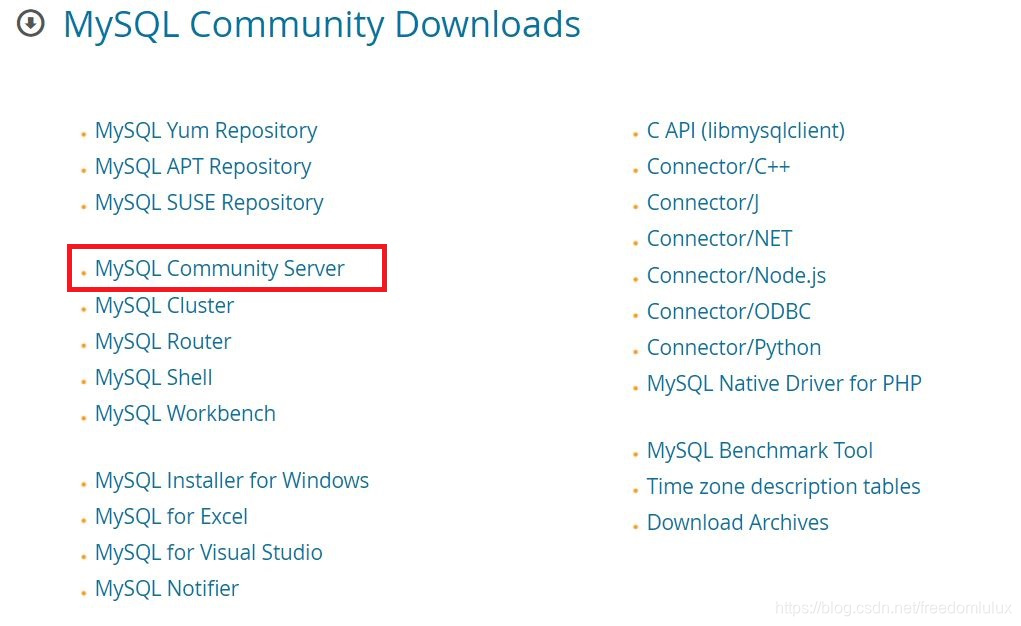Click the download arrow icon beside the title
1021x626 pixels.
[x=31, y=23]
